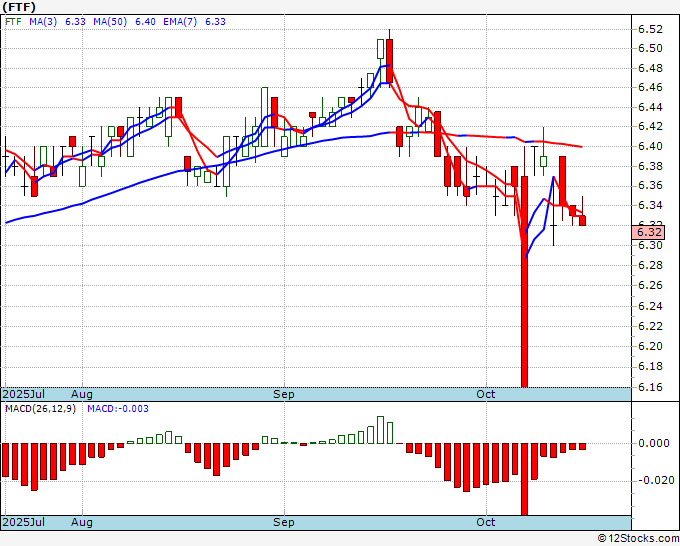Image resolution: width=680 pixels, height=546 pixels.
Task: Click the 6.38 price axis label
Action: click(650, 166)
